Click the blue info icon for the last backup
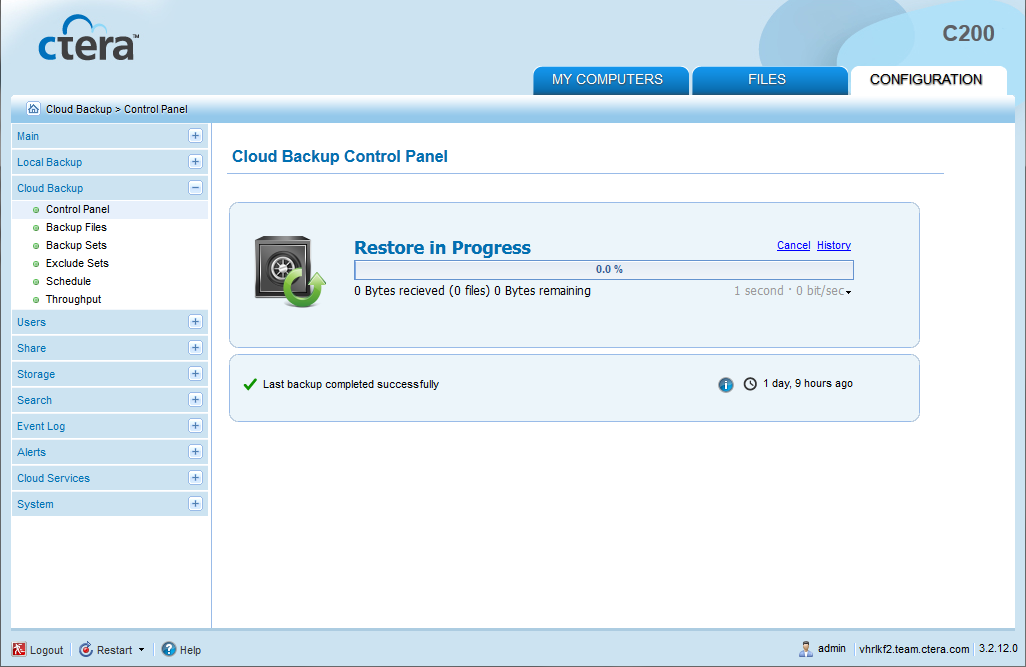 click(726, 385)
